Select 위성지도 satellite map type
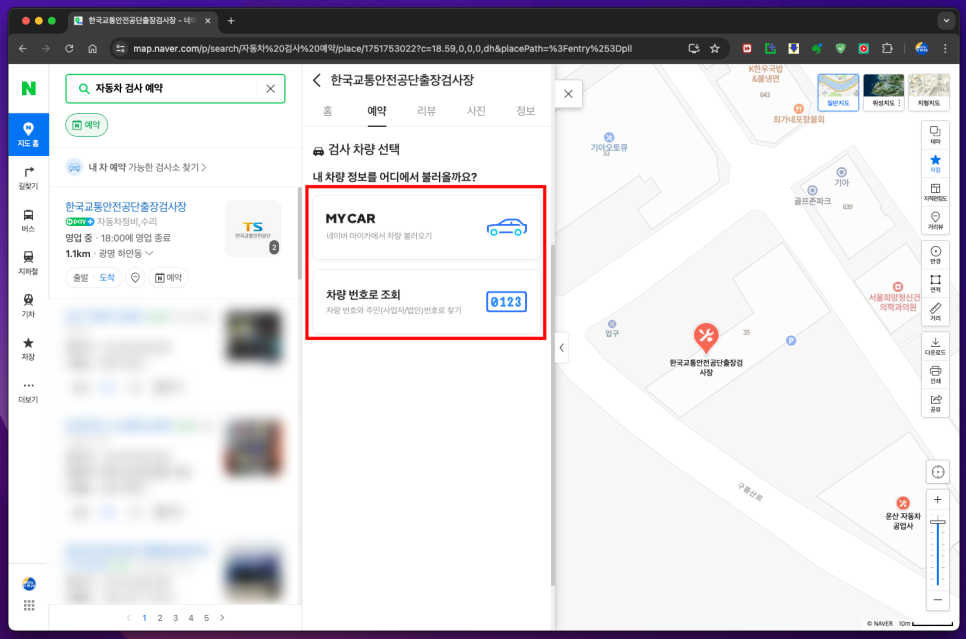Viewport: 966px width, 639px height. pos(883,91)
